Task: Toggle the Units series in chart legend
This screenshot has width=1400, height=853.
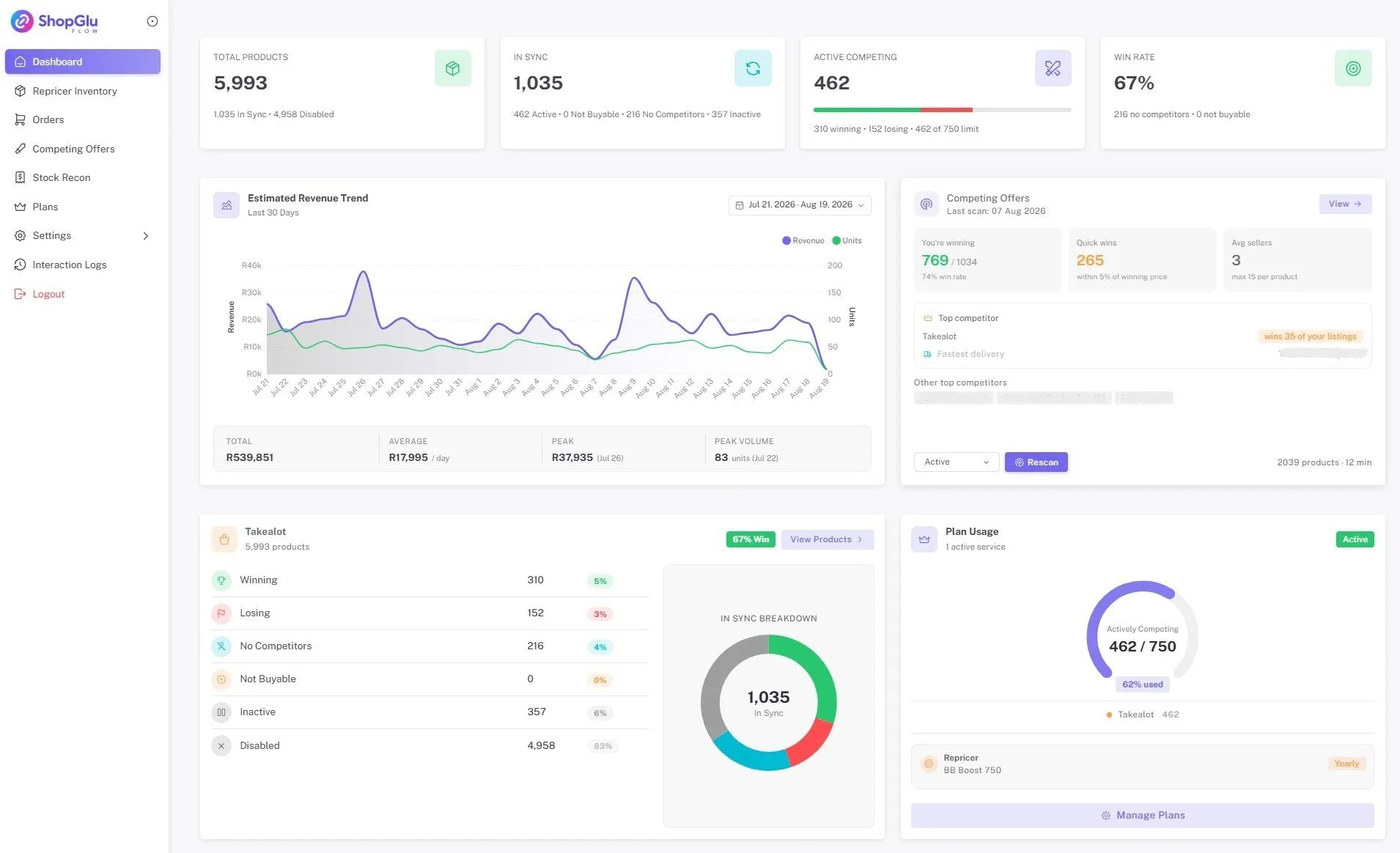Action: [x=847, y=240]
